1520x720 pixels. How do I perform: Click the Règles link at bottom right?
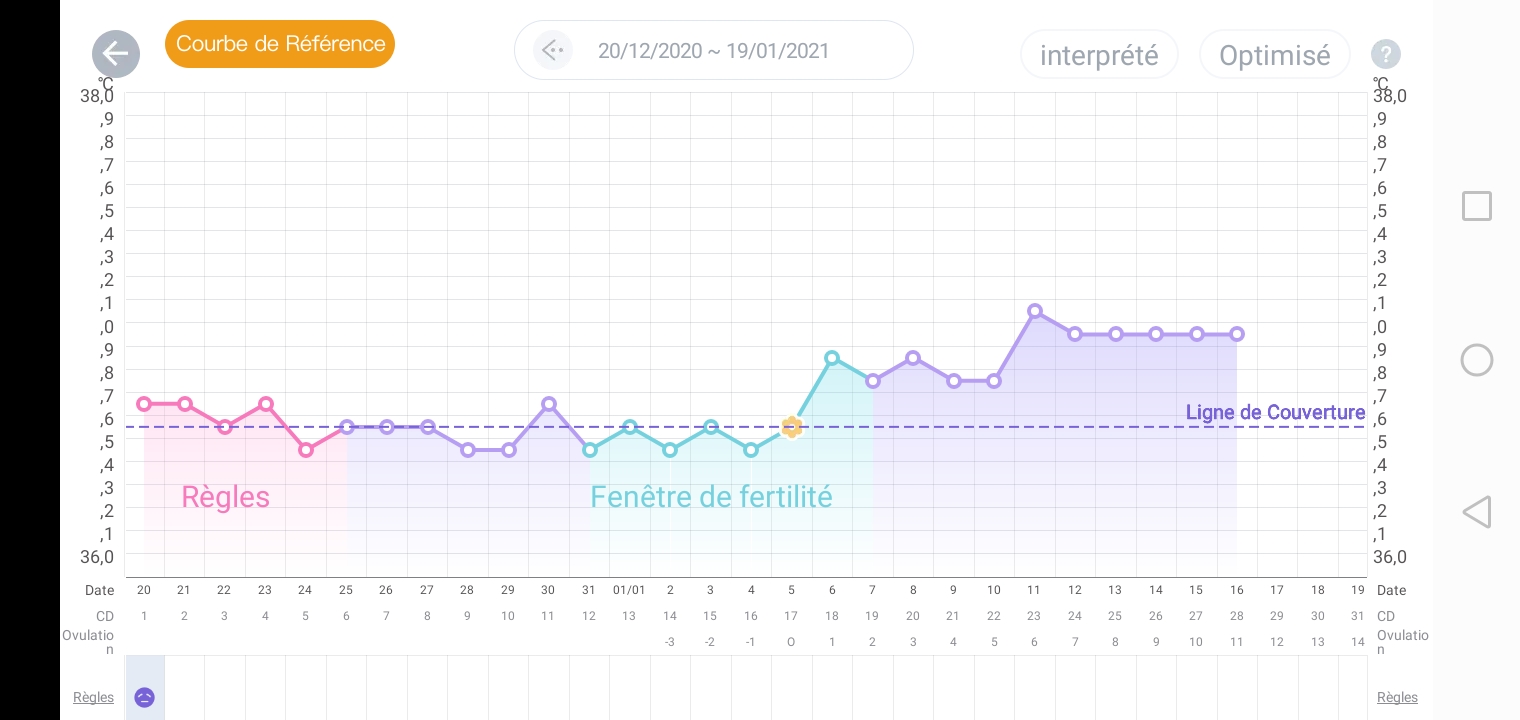(x=1397, y=697)
